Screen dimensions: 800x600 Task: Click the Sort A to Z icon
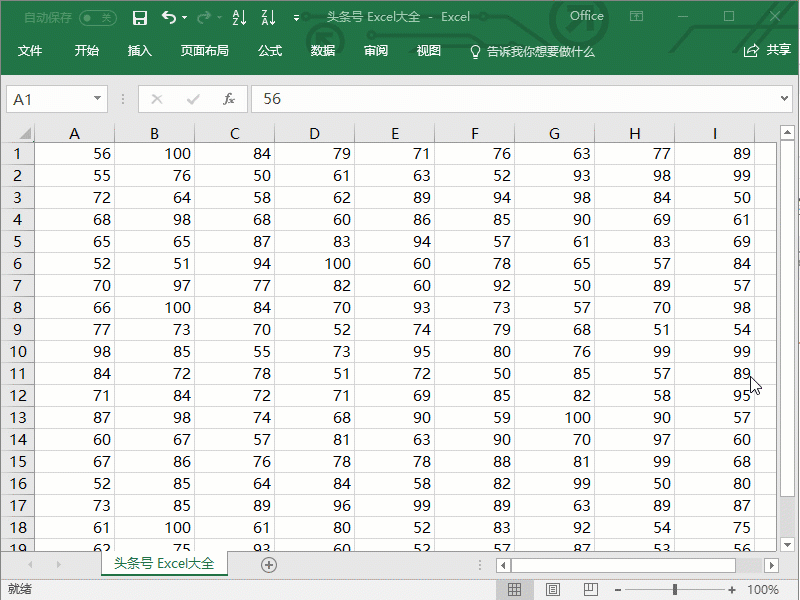pyautogui.click(x=239, y=17)
